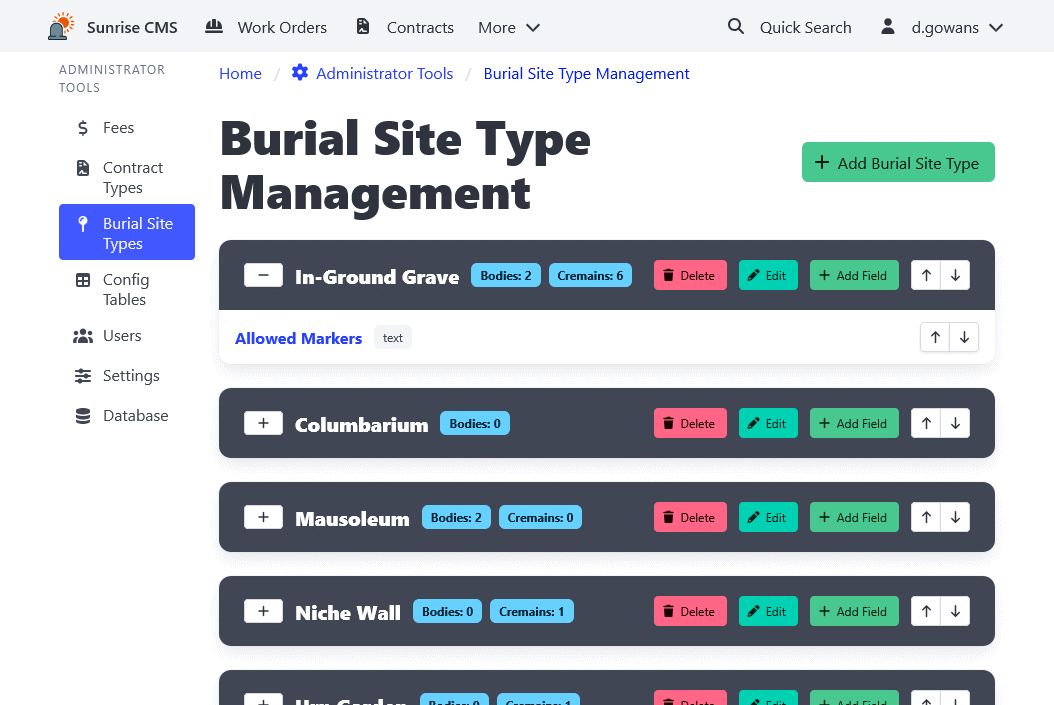The image size is (1054, 705).
Task: Click the Config Tables grid icon
Action: point(83,280)
